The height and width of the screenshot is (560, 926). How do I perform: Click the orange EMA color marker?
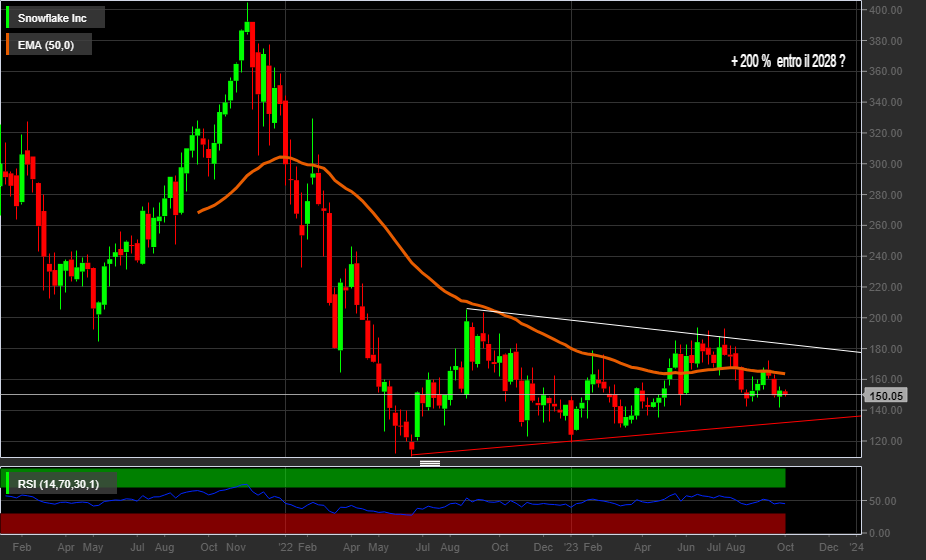[x=7, y=45]
